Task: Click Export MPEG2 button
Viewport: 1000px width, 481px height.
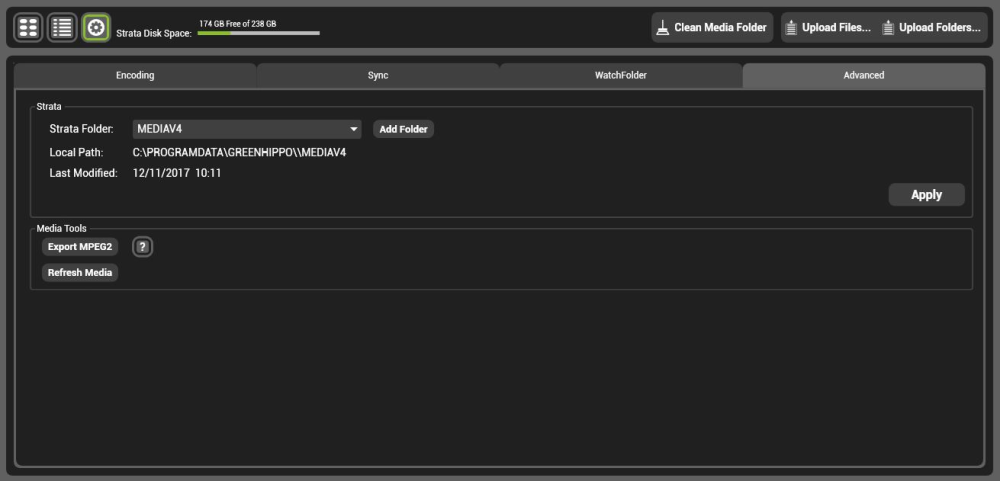Action: [80, 247]
